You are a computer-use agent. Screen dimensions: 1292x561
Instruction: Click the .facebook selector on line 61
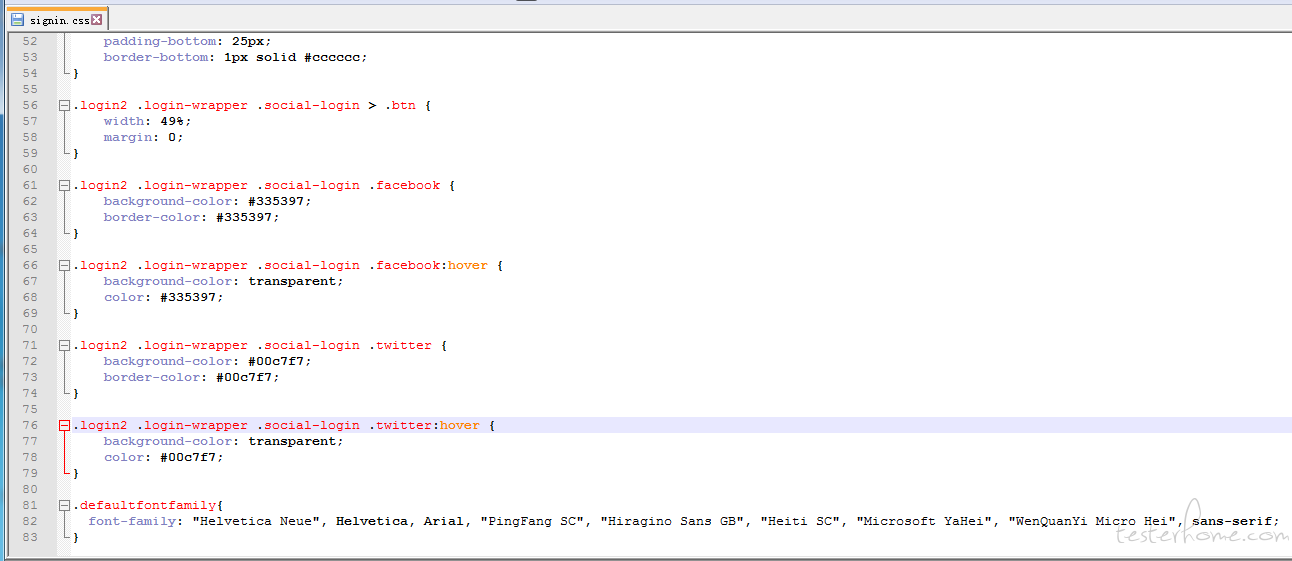pos(404,185)
